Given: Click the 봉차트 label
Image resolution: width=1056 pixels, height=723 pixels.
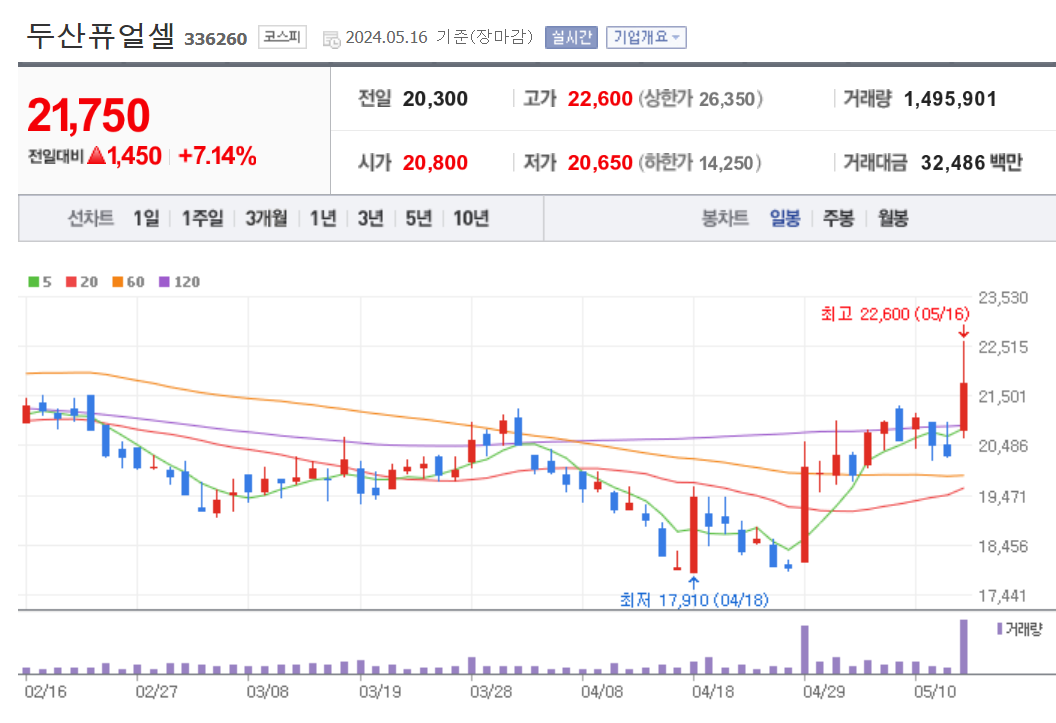Looking at the screenshot, I should (x=725, y=218).
